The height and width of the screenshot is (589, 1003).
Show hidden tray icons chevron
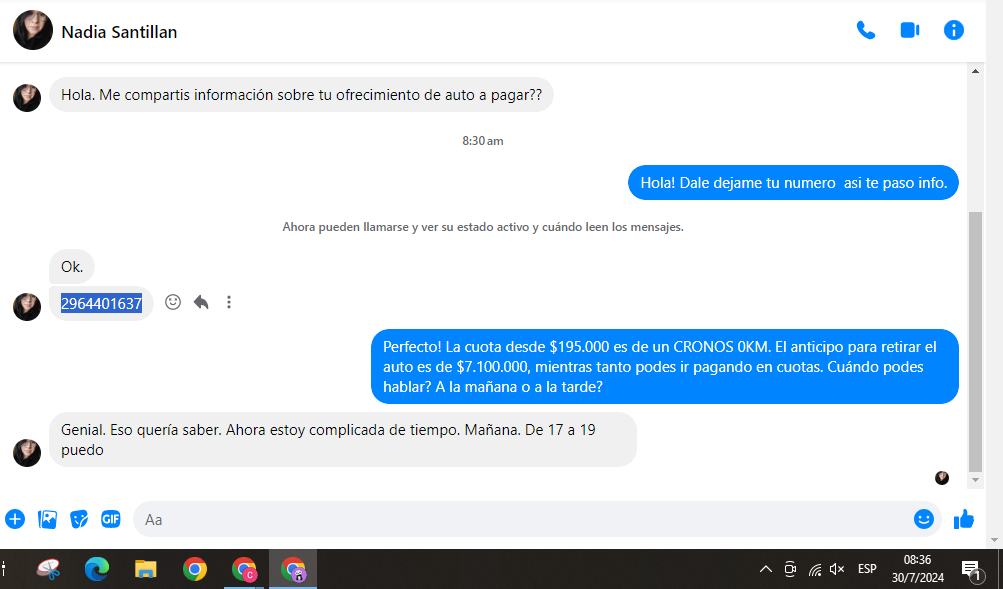click(765, 569)
